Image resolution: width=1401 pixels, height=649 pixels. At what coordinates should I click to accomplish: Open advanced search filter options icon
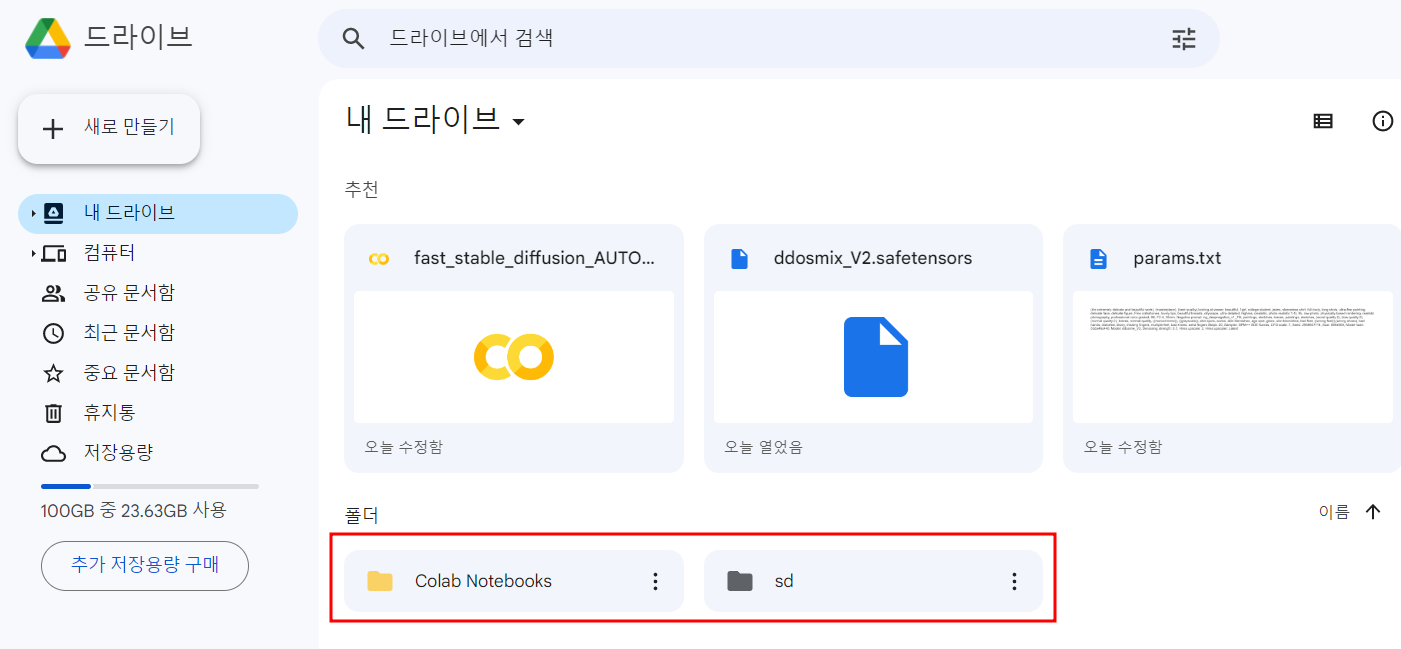pyautogui.click(x=1184, y=39)
